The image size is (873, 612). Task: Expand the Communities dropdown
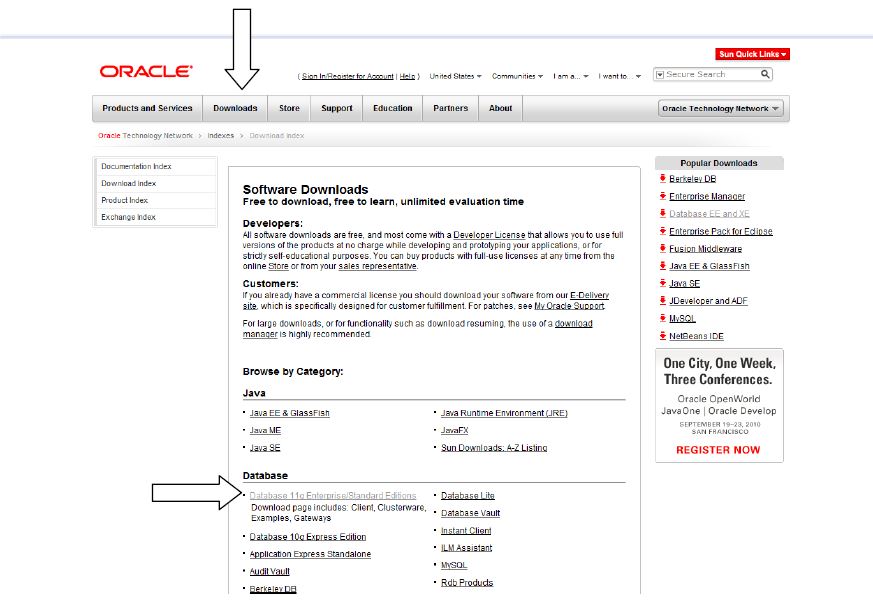[517, 76]
